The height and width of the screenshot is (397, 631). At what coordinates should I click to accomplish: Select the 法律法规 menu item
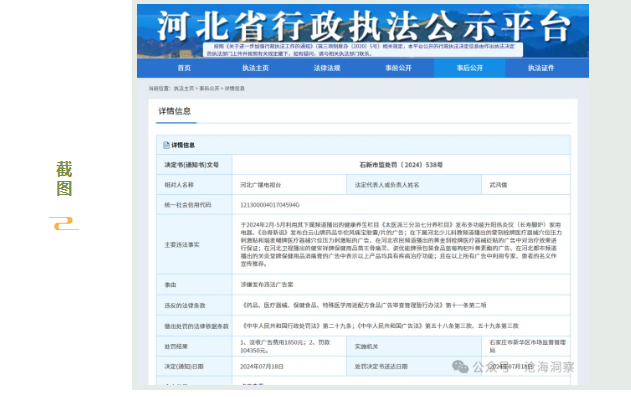pos(327,68)
